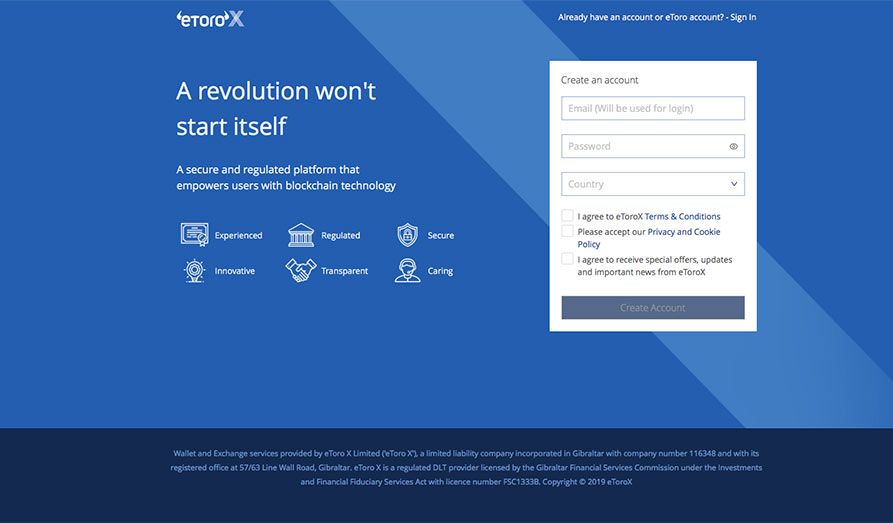Open the Sign In link
Image resolution: width=893 pixels, height=523 pixels.
pyautogui.click(x=743, y=17)
